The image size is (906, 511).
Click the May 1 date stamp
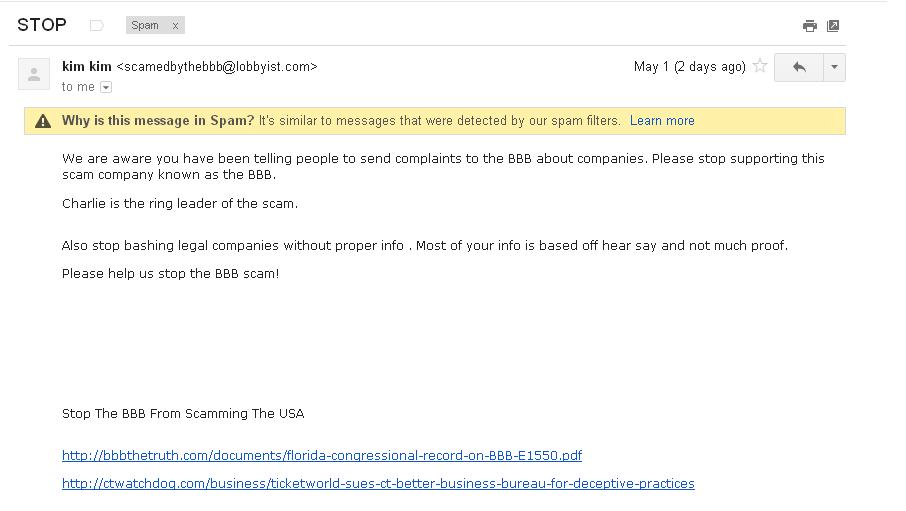[689, 67]
